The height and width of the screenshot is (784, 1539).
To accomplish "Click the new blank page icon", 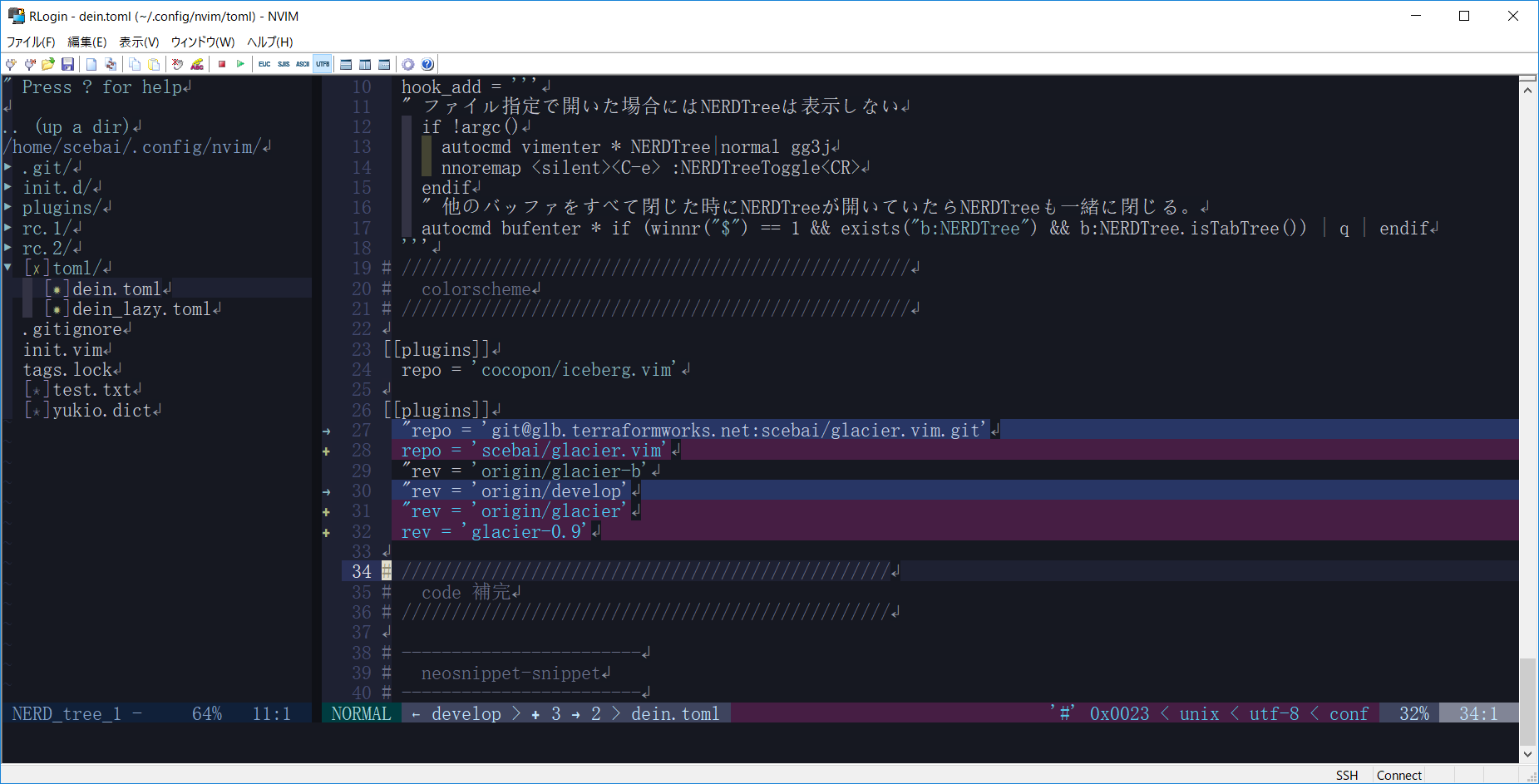I will click(x=91, y=64).
